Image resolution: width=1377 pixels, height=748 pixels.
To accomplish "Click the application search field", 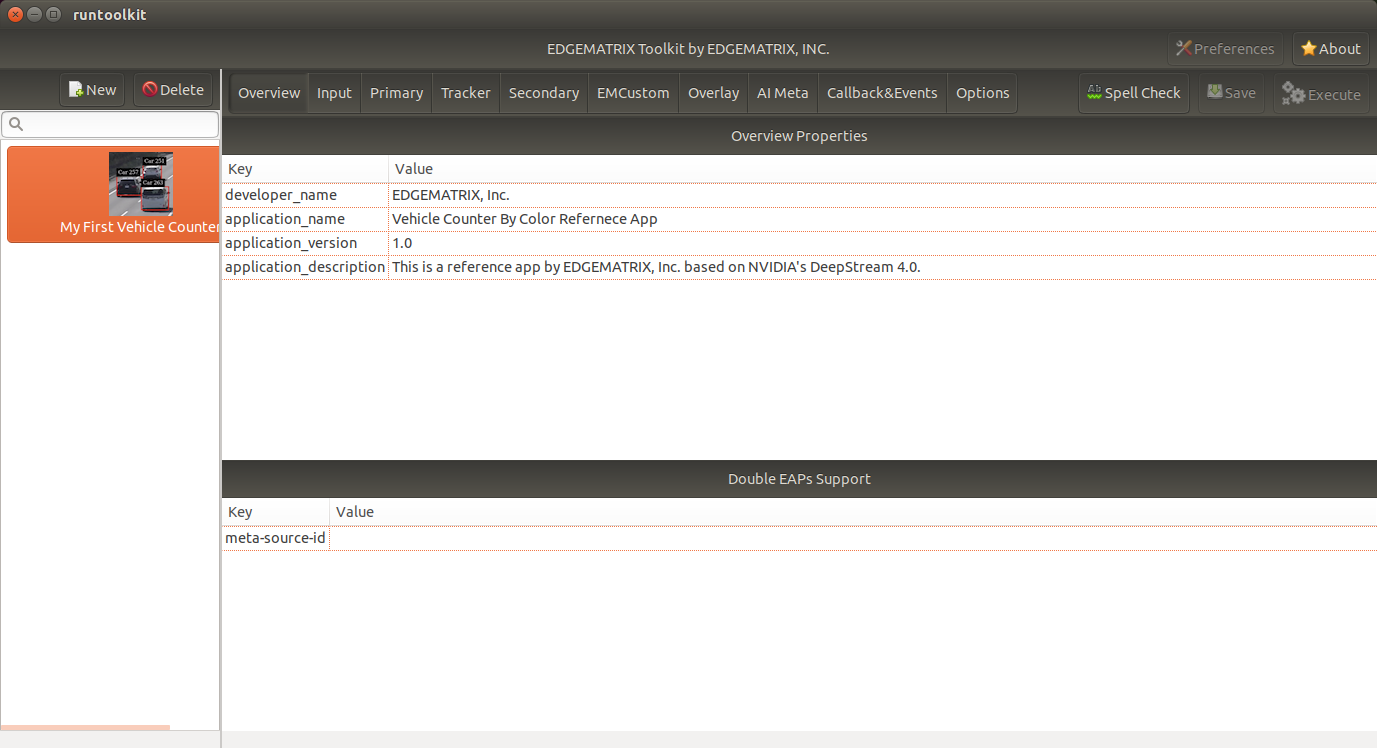I will pyautogui.click(x=110, y=124).
